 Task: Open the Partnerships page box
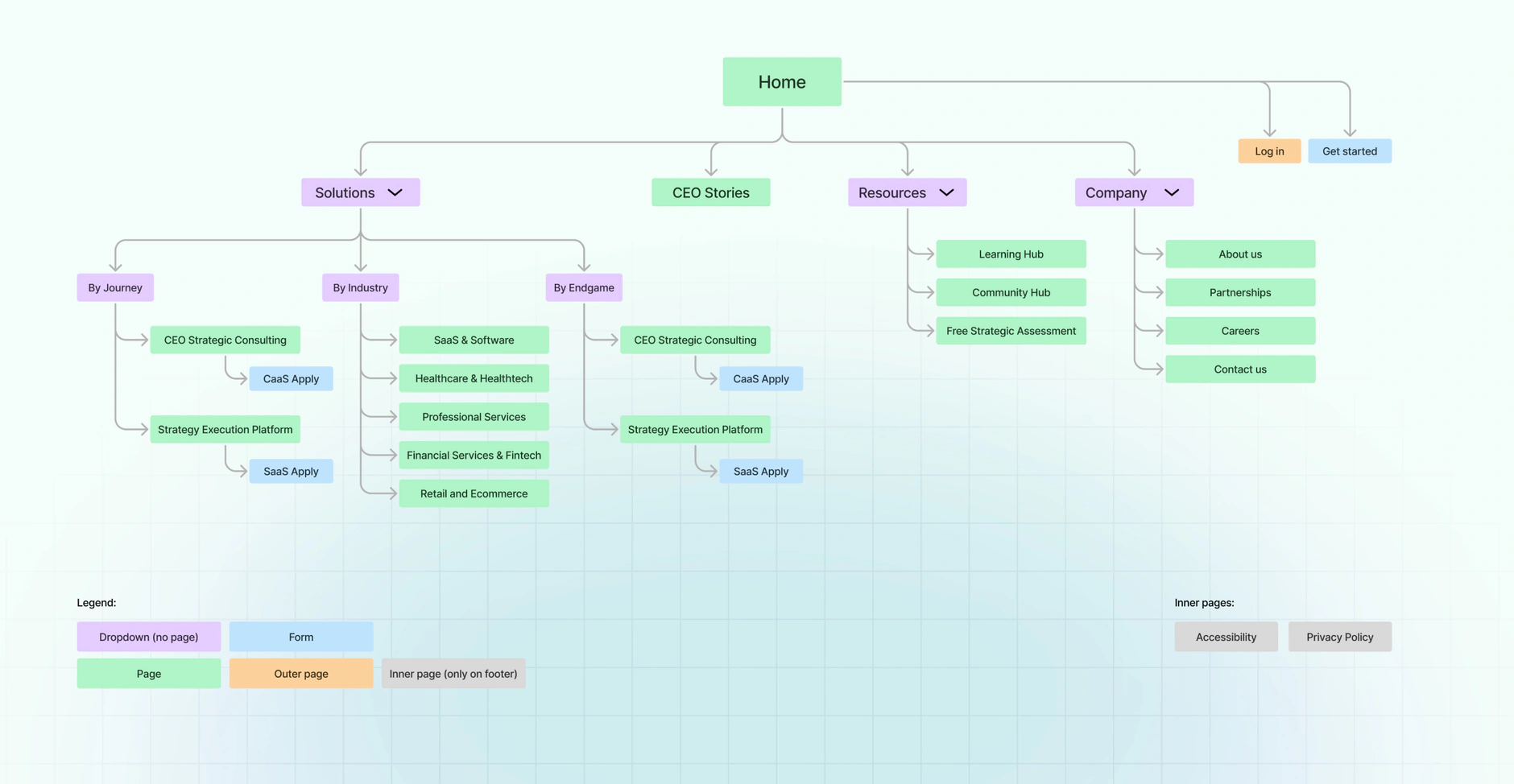(x=1240, y=292)
